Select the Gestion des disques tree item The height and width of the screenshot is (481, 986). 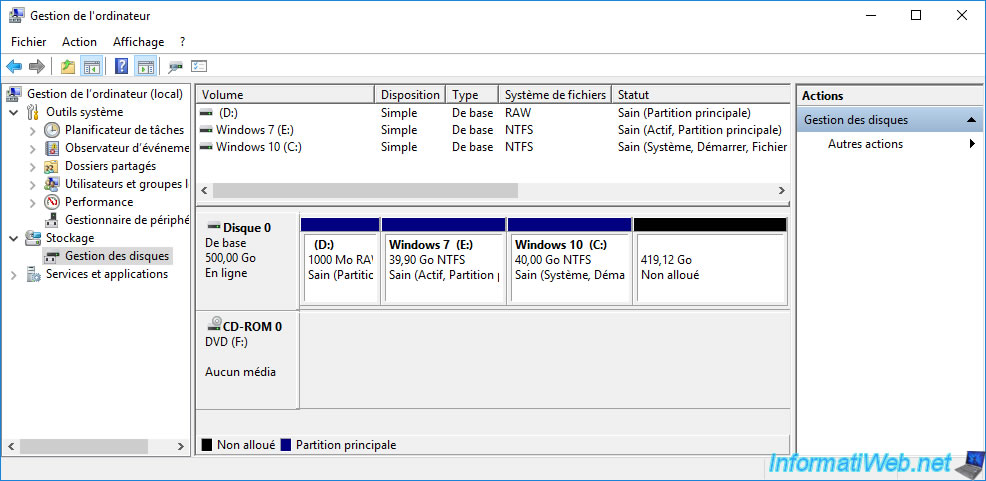108,256
